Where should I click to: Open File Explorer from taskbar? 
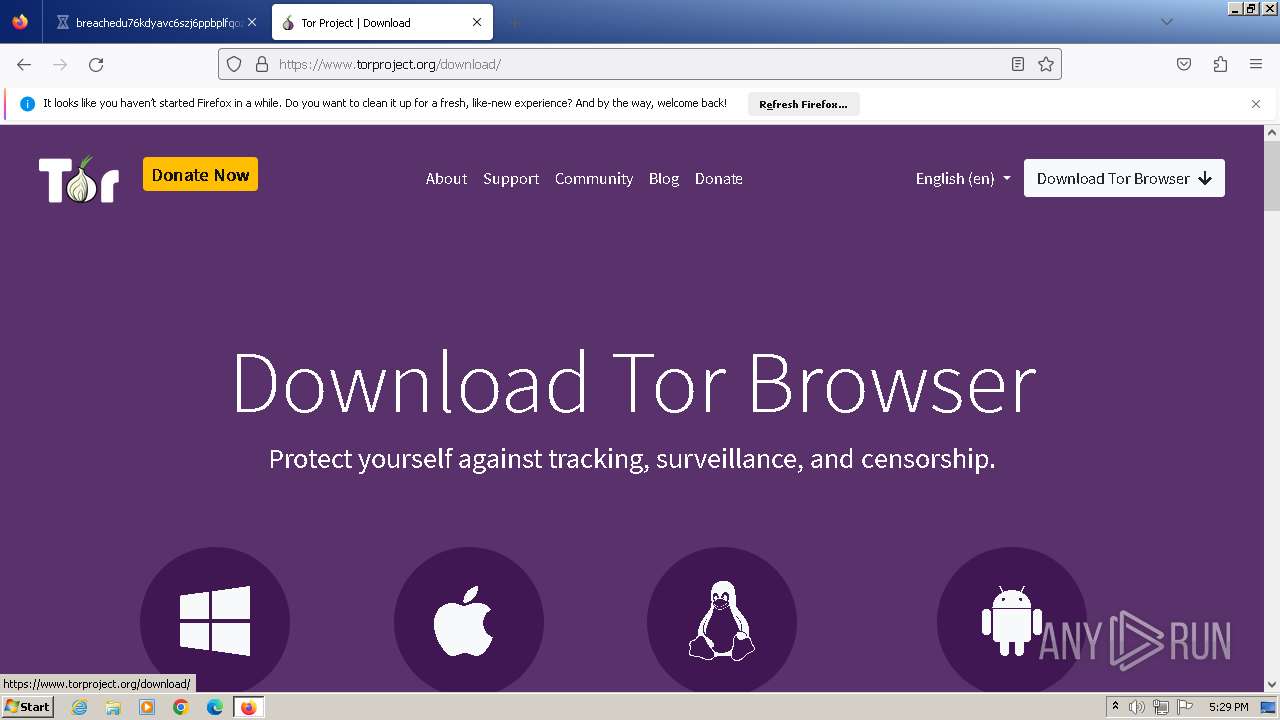click(x=113, y=707)
